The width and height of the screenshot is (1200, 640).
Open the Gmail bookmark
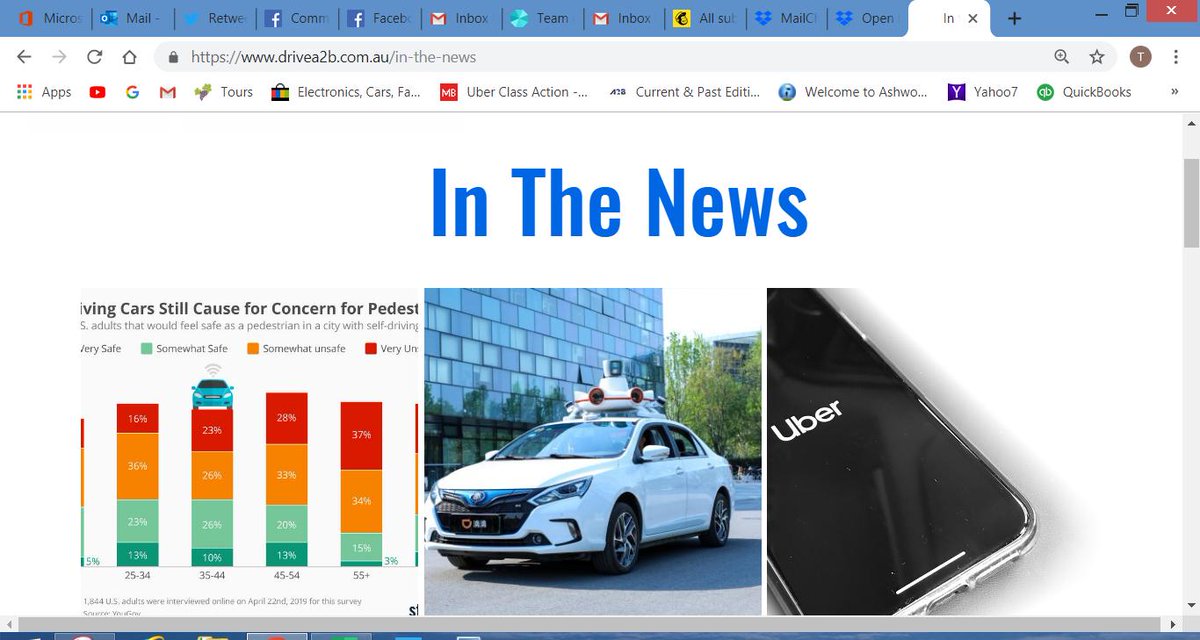(168, 92)
